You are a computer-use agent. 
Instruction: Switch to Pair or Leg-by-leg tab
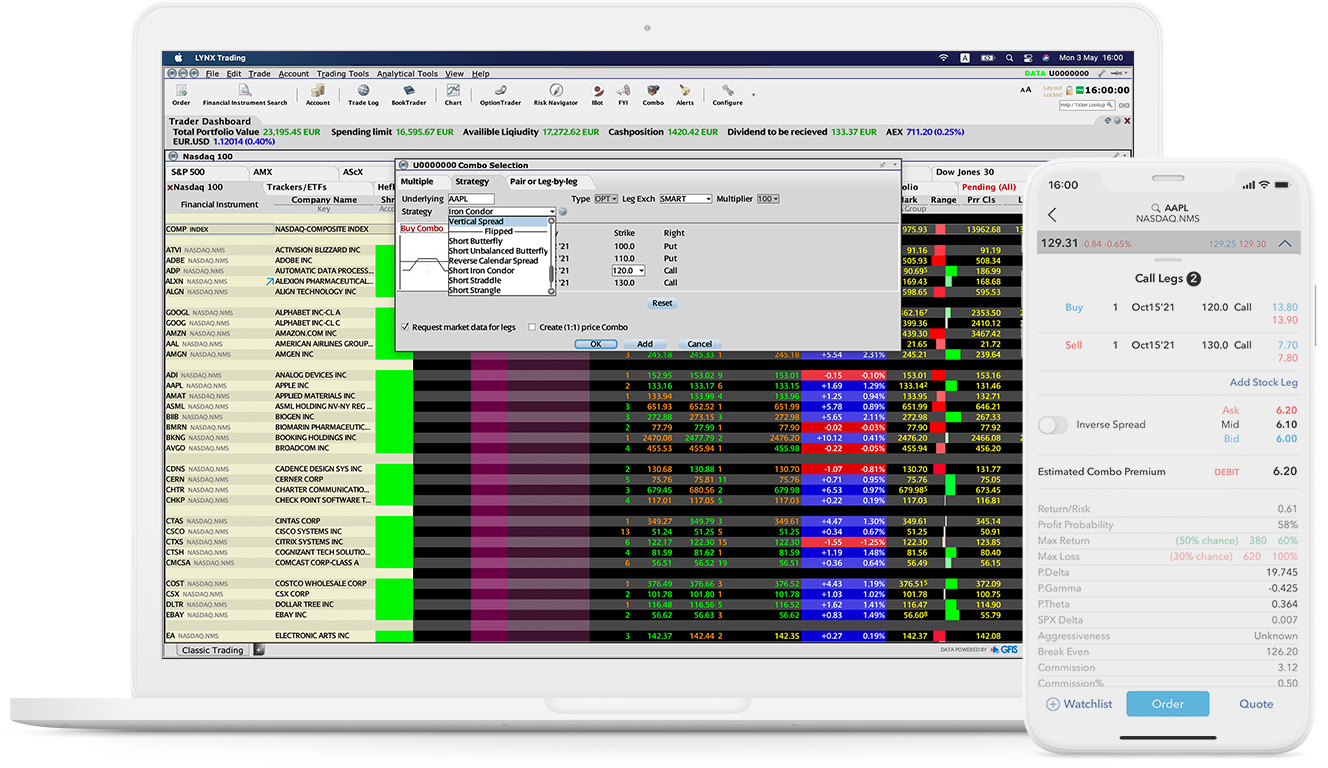(x=550, y=182)
